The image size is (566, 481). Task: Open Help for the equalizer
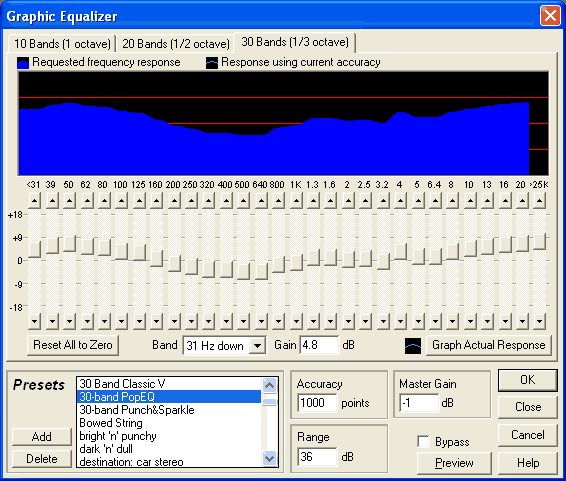coord(527,463)
